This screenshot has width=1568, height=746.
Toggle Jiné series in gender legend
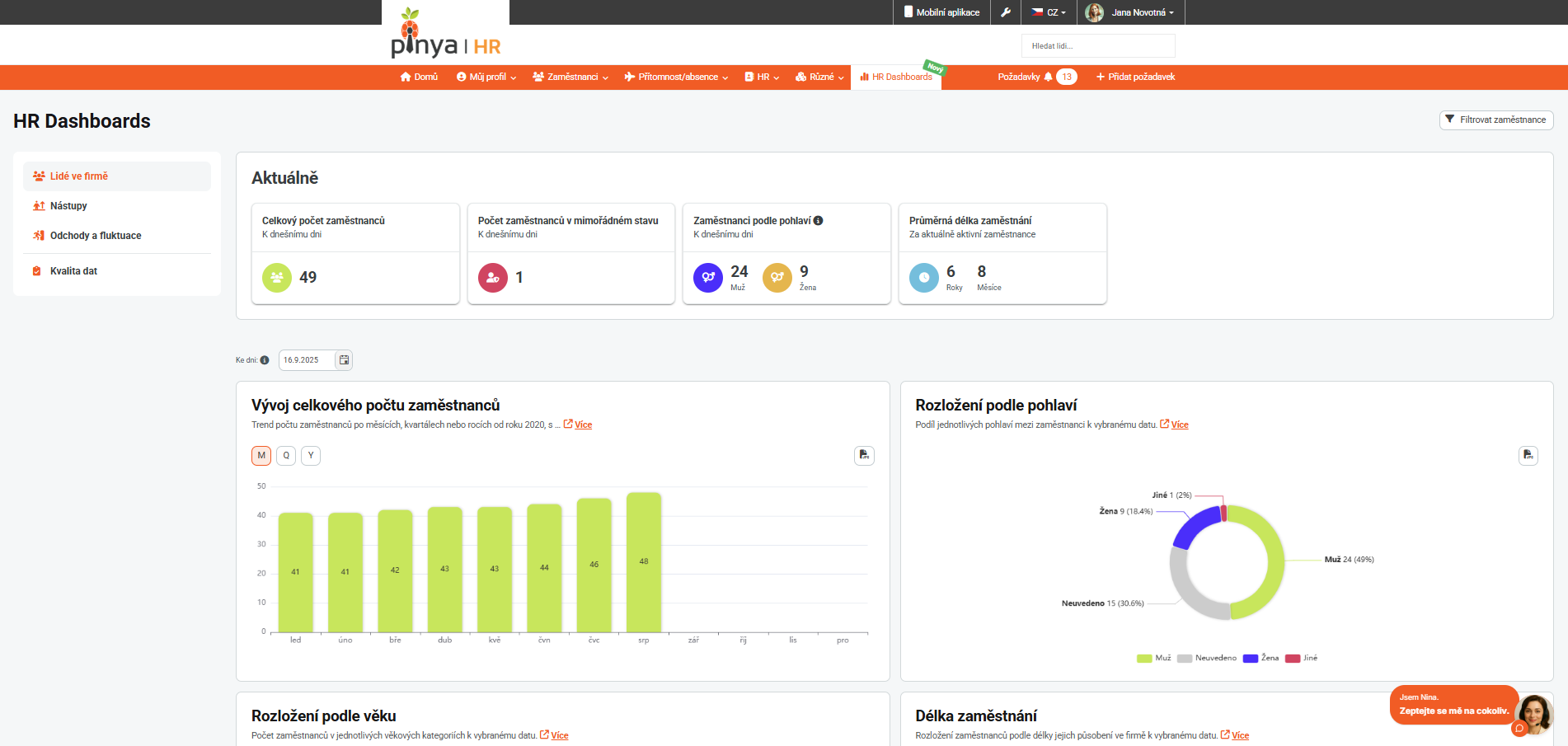click(1301, 658)
